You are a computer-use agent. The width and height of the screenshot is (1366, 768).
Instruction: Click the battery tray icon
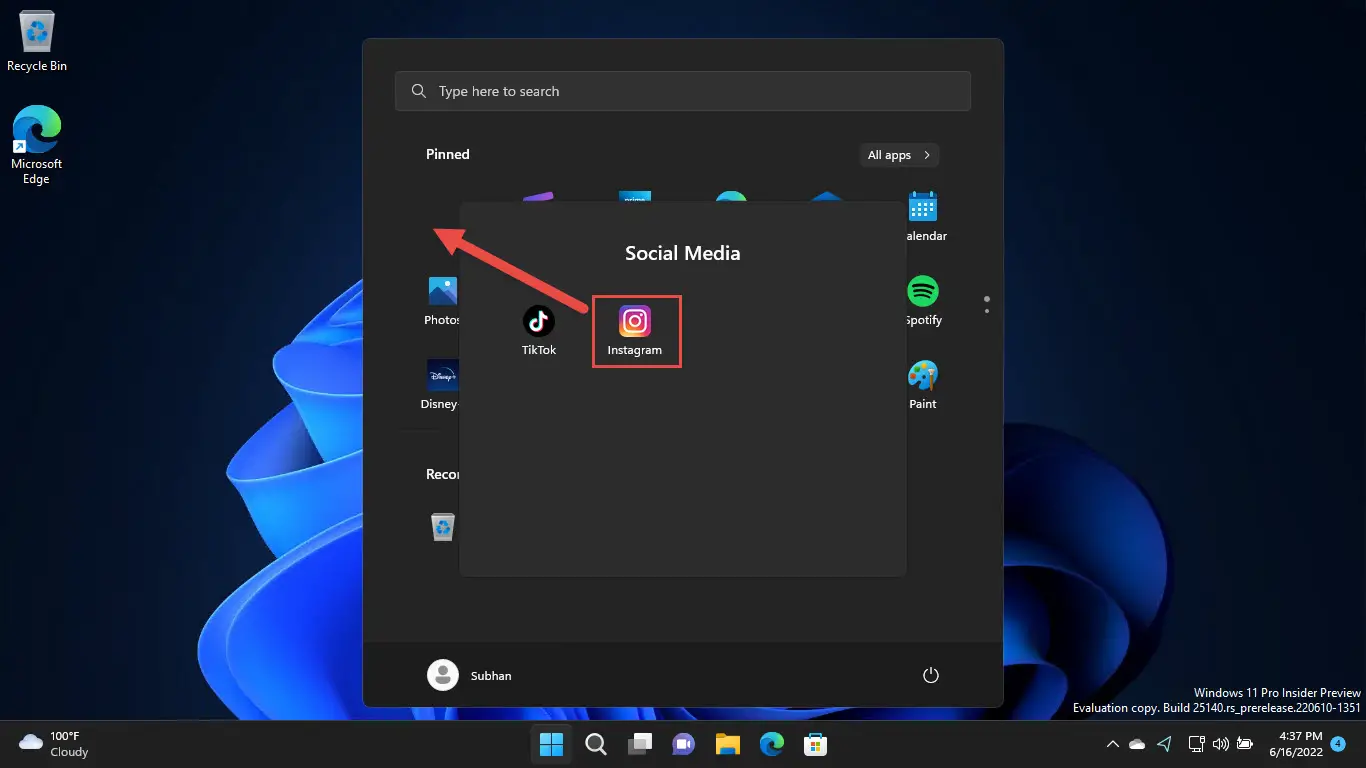(1245, 744)
